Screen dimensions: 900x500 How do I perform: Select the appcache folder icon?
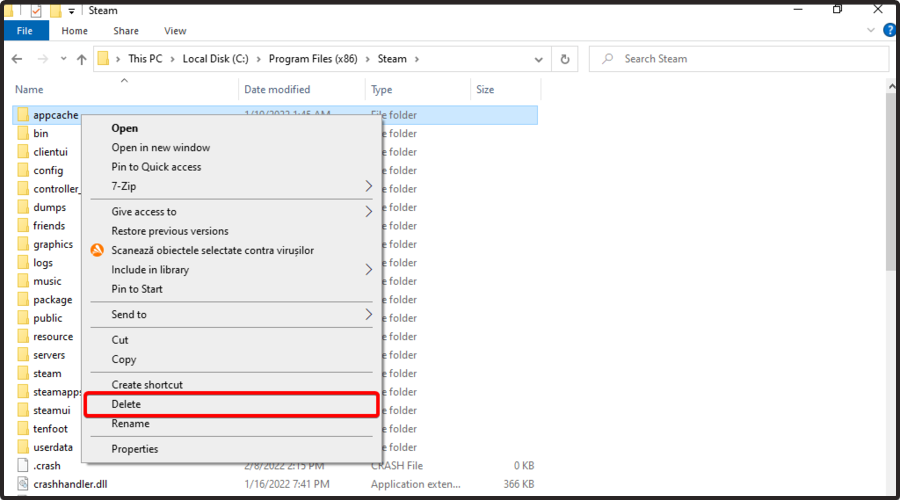click(23, 115)
